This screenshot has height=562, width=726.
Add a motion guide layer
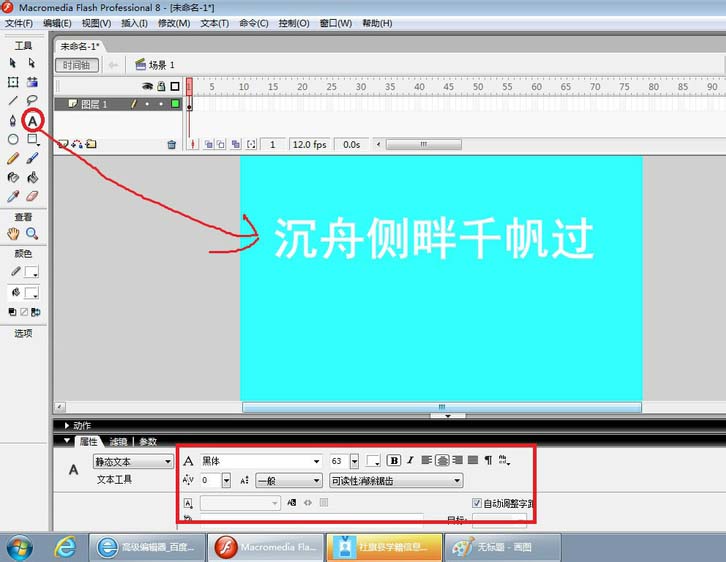[77, 144]
